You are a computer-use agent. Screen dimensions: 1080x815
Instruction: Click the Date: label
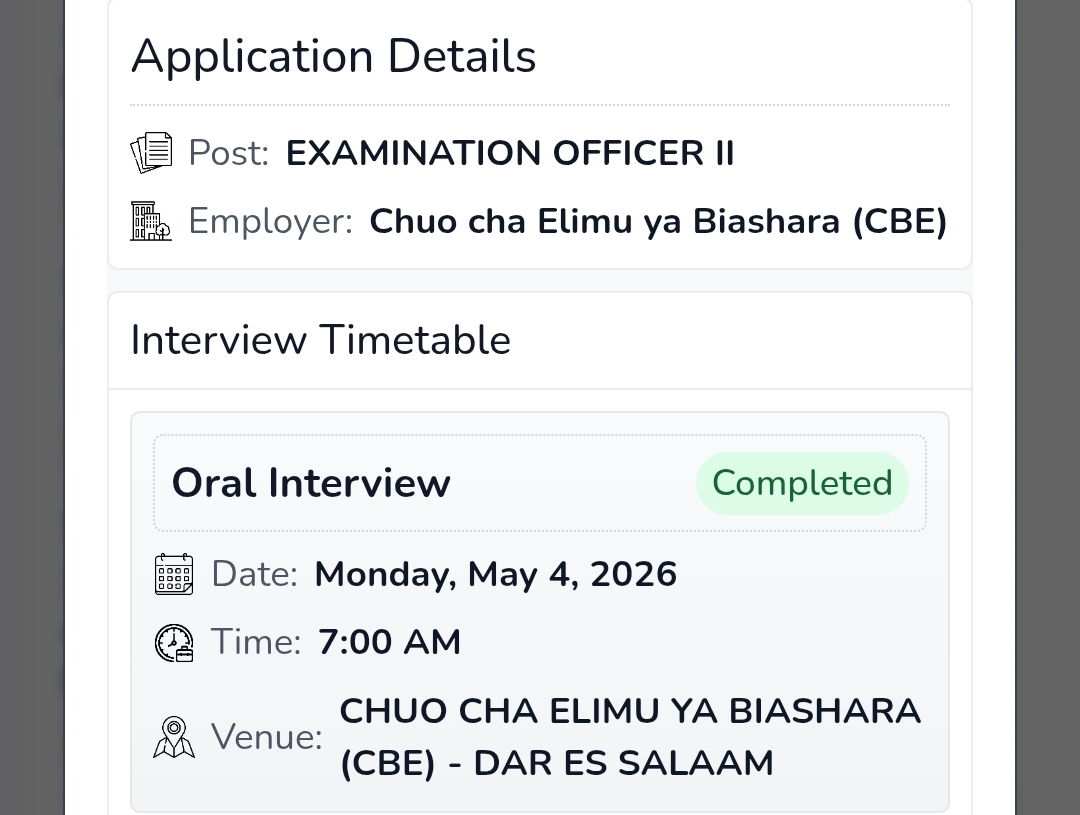(255, 574)
